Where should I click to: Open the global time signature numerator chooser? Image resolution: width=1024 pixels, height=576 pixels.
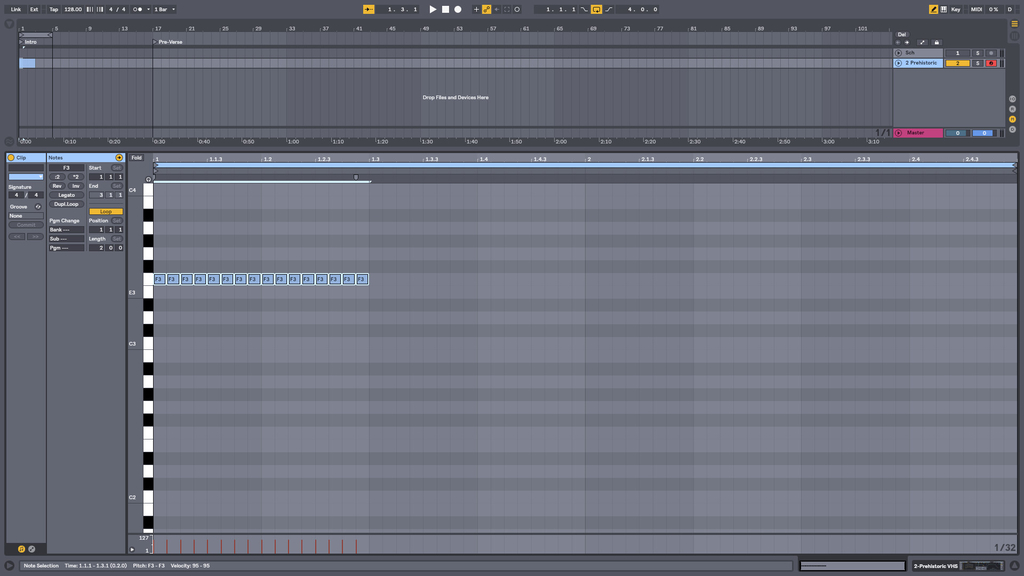[x=112, y=8]
